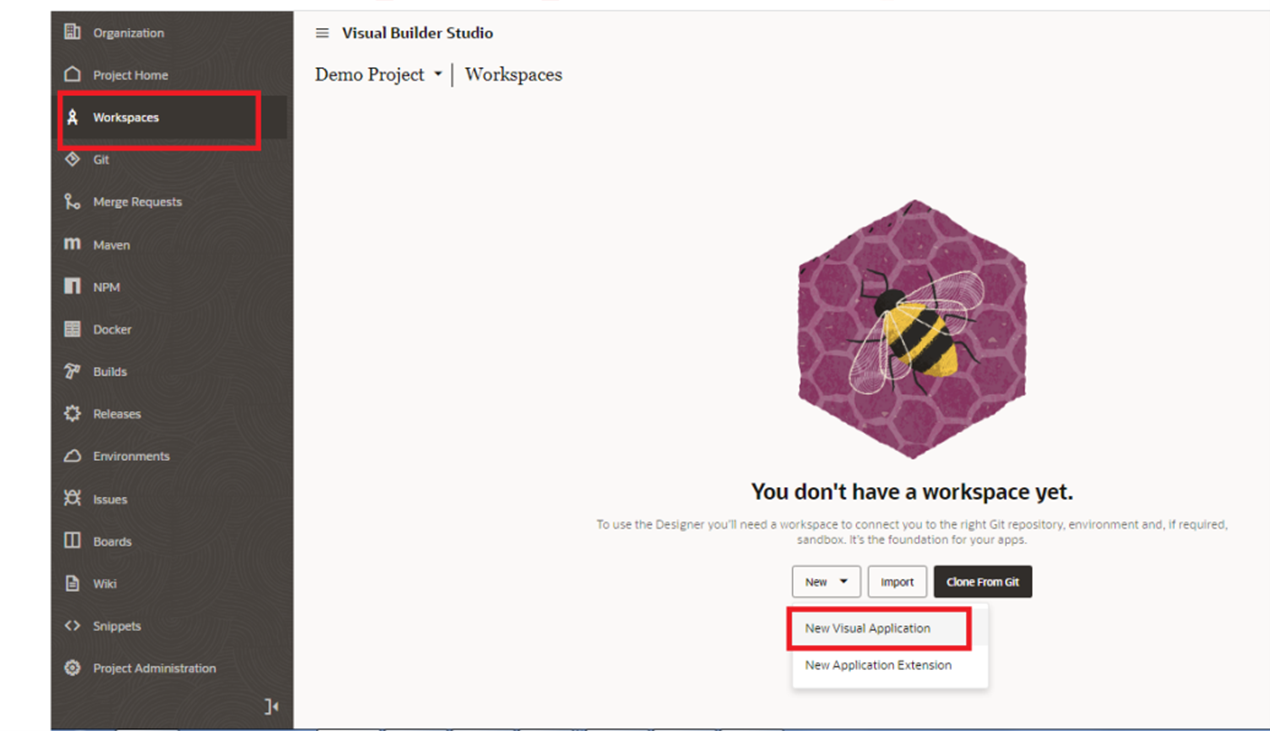Select New Application Extension option
The image size is (1270, 731).
[878, 665]
